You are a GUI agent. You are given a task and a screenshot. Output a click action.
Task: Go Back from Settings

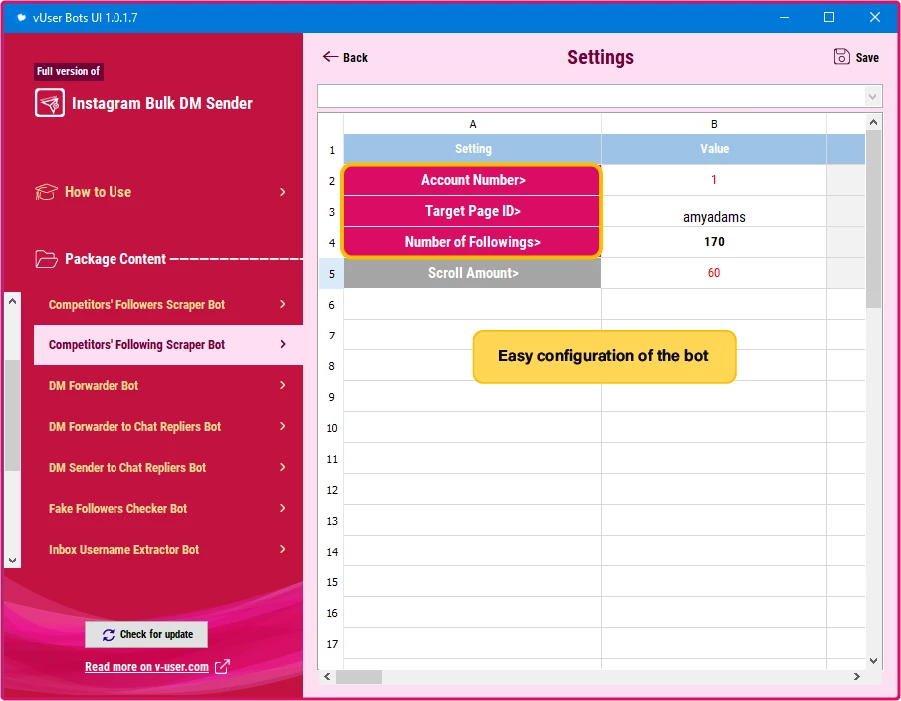point(345,57)
